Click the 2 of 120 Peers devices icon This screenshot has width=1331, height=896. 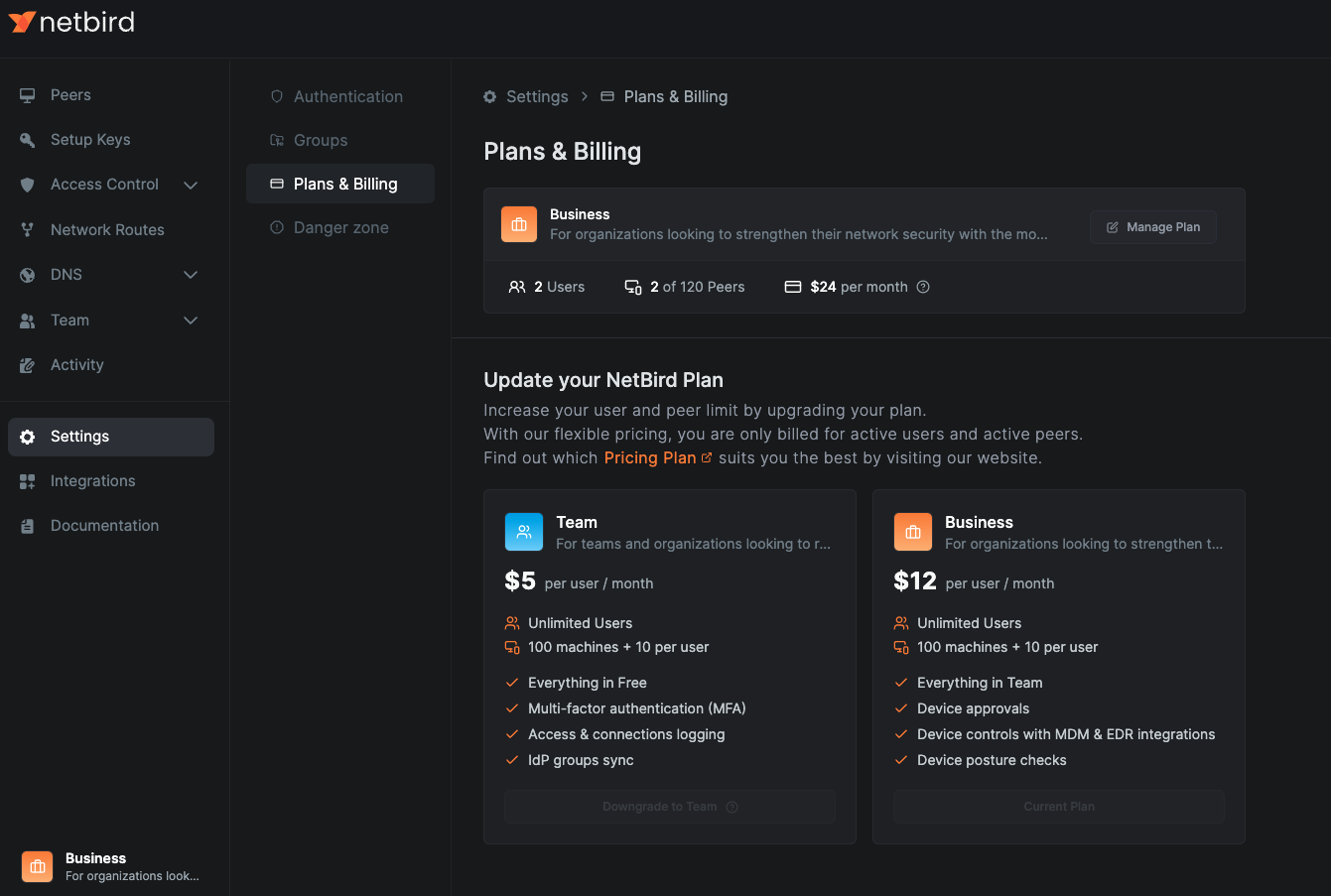633,287
